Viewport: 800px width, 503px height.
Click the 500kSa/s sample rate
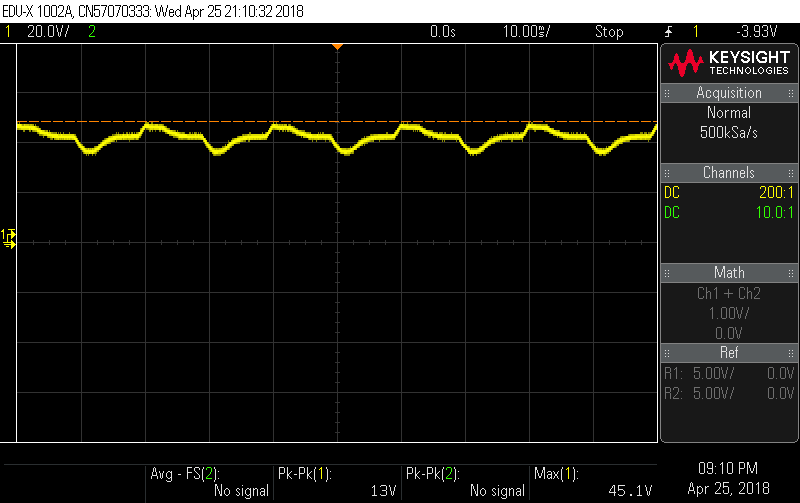pos(729,133)
